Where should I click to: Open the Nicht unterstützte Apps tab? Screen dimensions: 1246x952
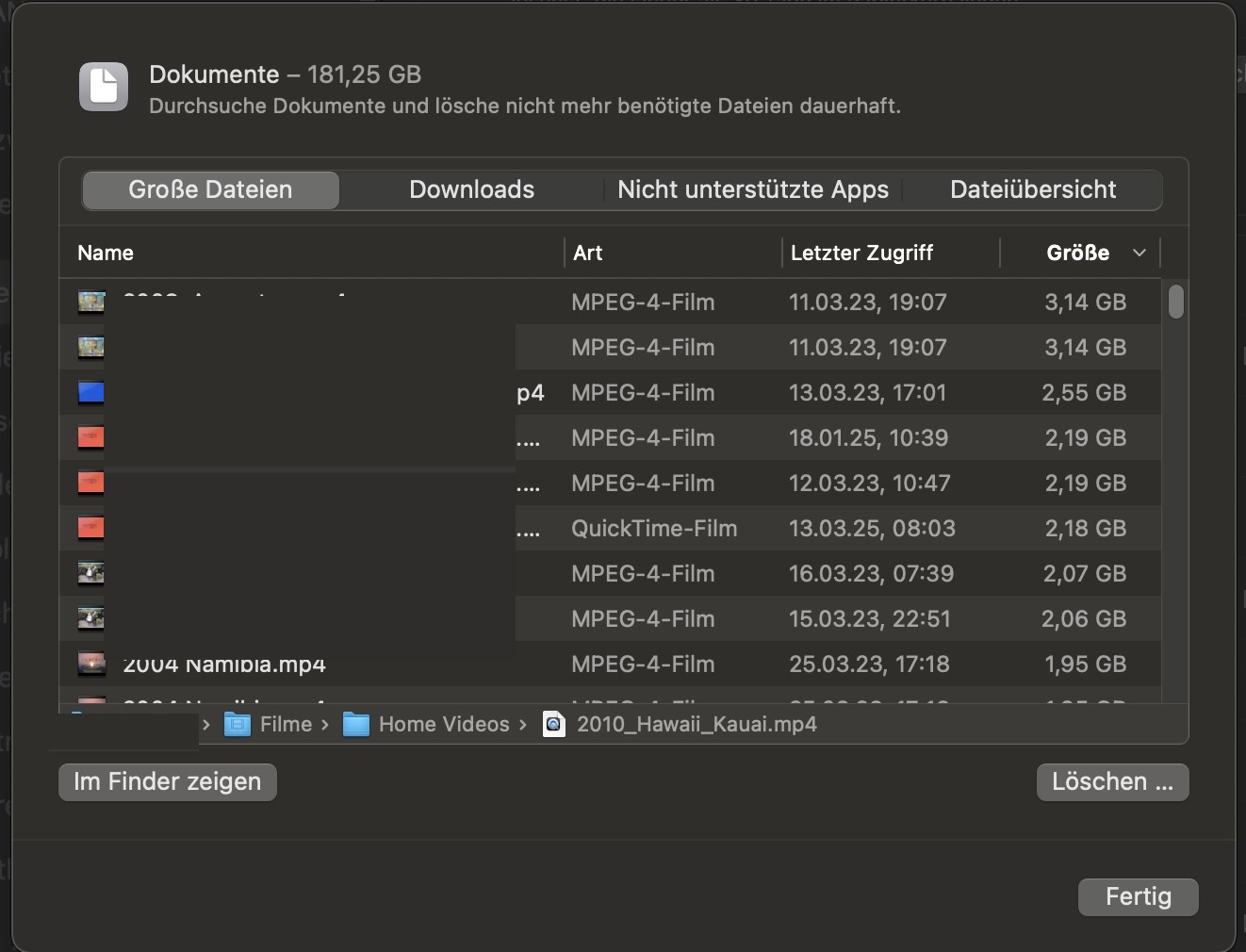(752, 189)
